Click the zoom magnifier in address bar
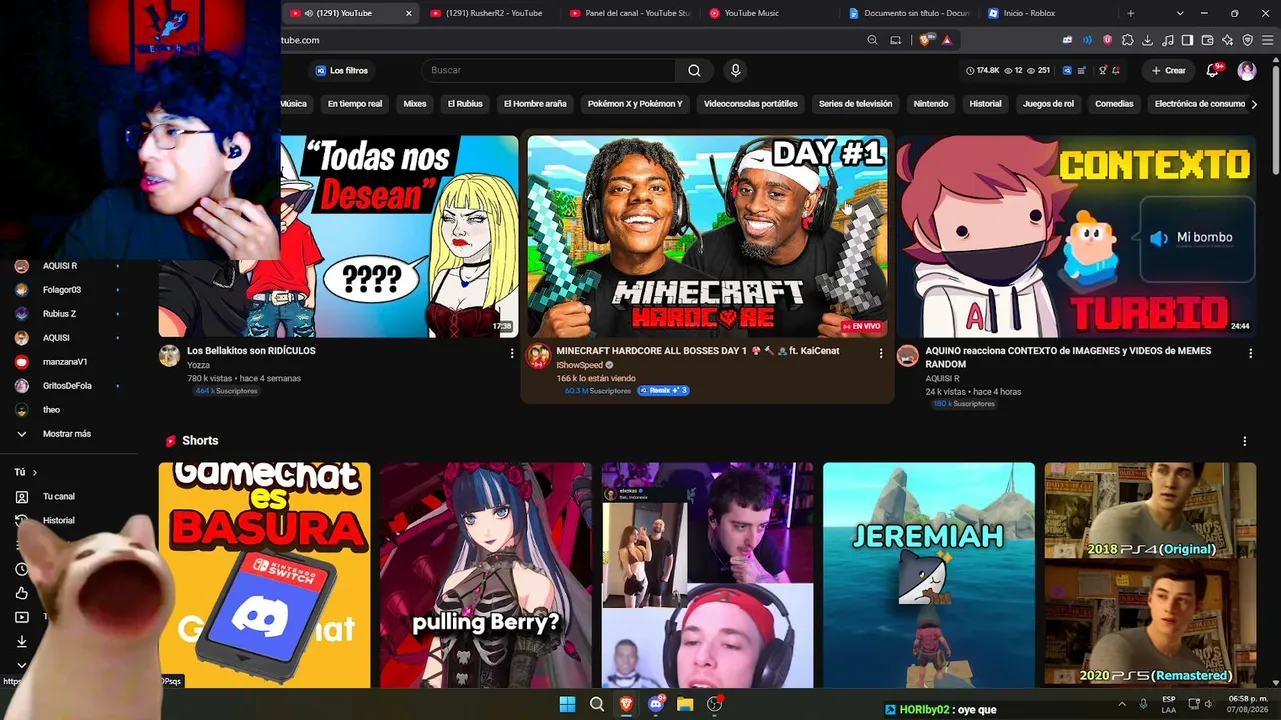 [x=872, y=40]
